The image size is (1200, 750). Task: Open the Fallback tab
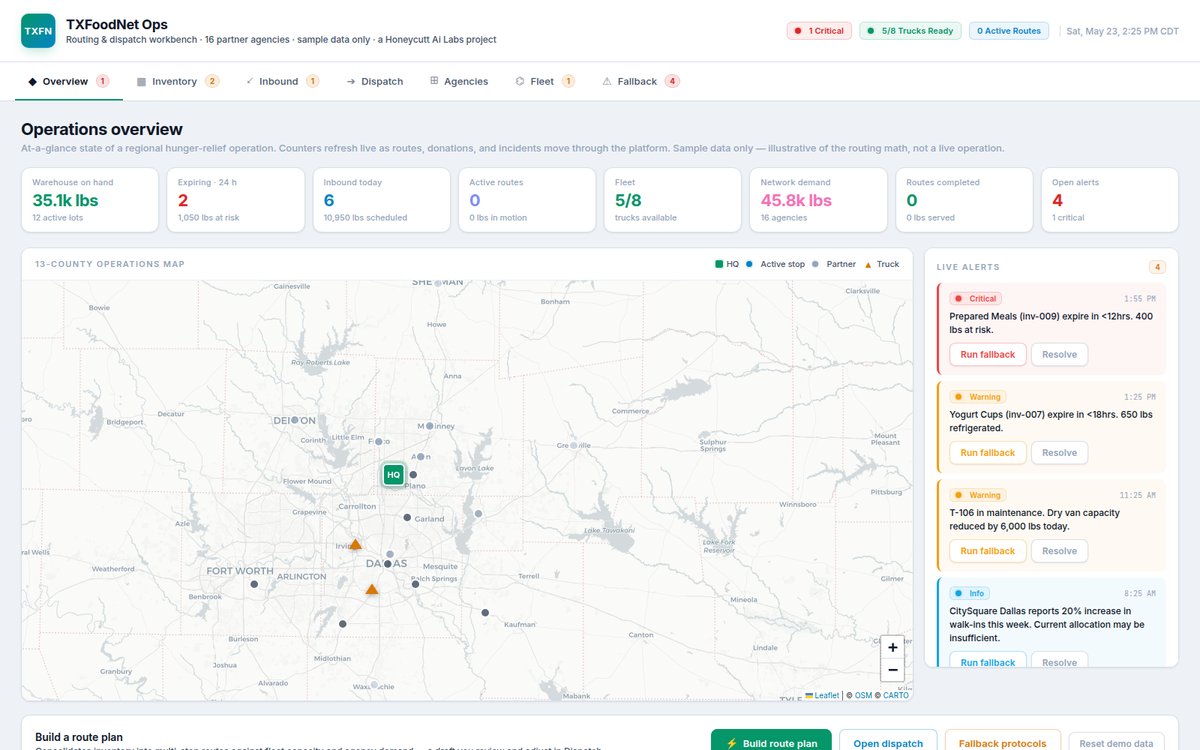pos(641,81)
